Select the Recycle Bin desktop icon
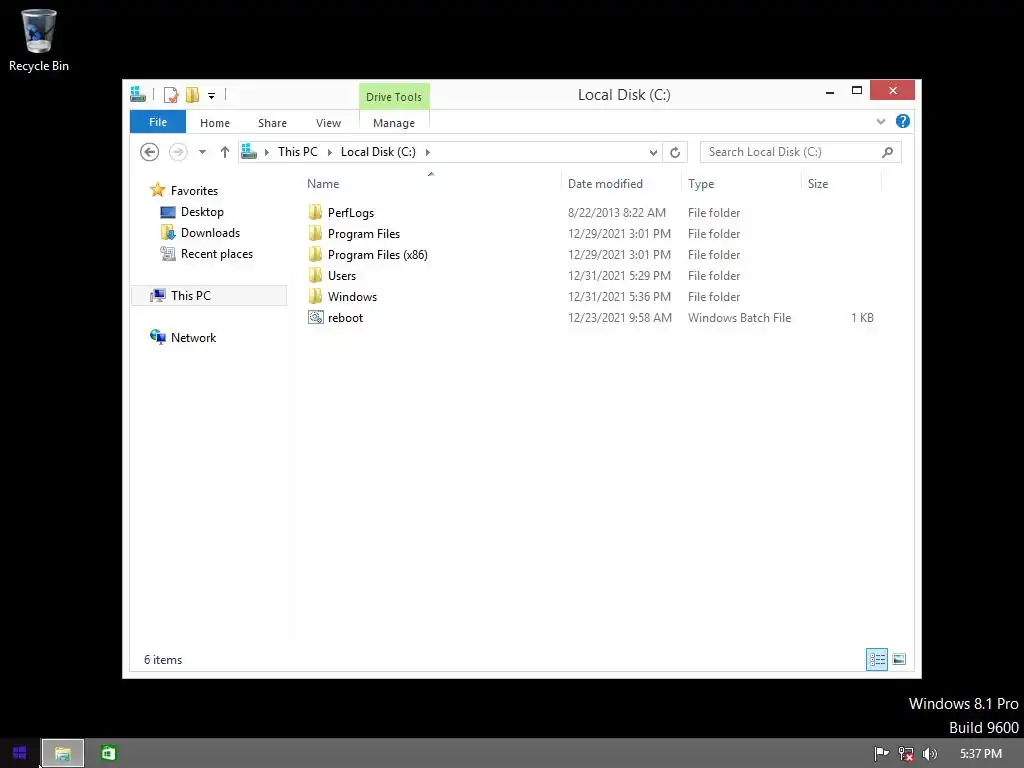 [39, 40]
